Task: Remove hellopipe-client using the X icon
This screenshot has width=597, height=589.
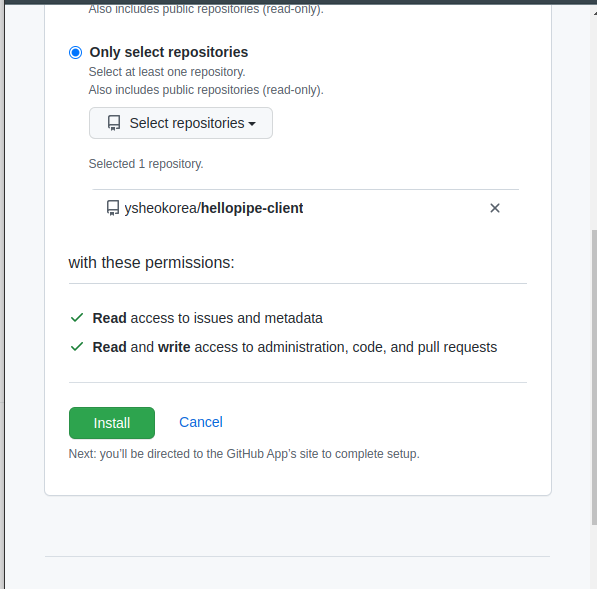Action: pos(495,208)
